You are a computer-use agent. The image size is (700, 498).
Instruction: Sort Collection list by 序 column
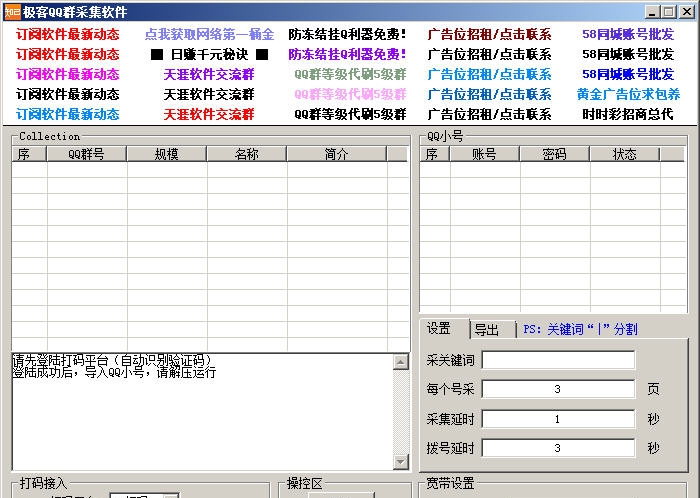pyautogui.click(x=29, y=154)
